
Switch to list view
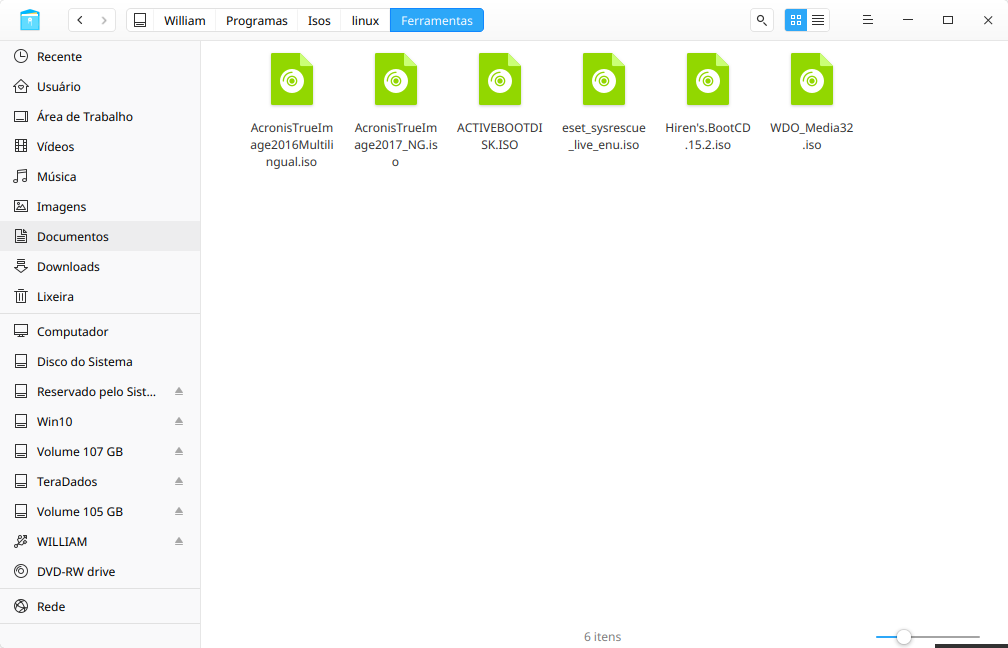[x=818, y=21]
